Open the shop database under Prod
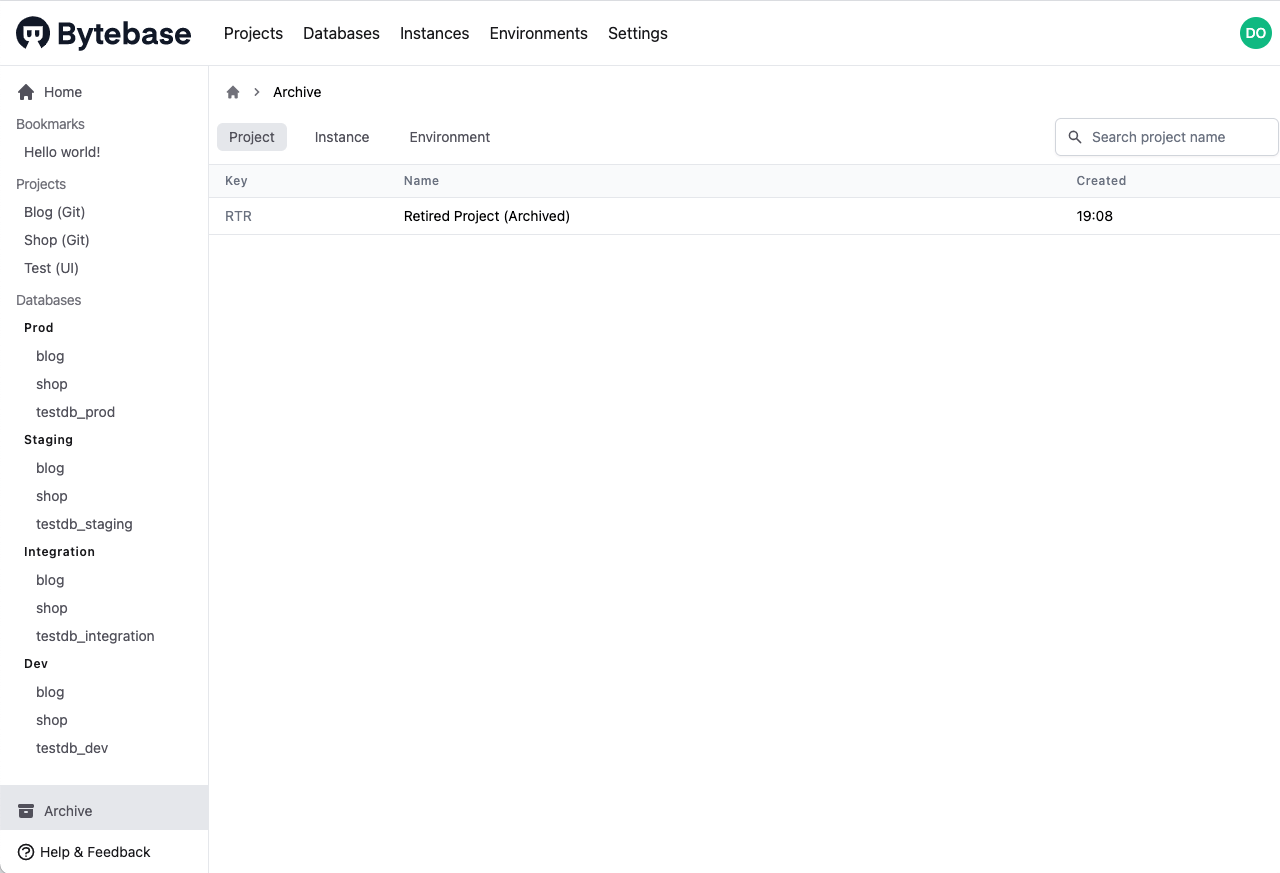1280x873 pixels. click(52, 384)
